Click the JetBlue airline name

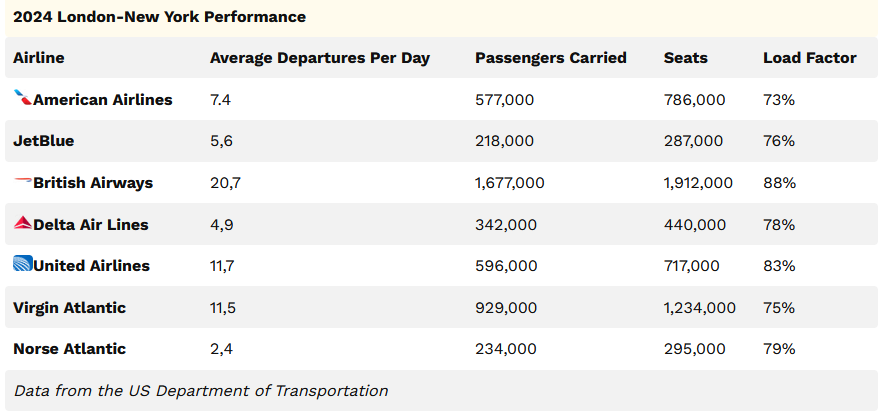(44, 141)
